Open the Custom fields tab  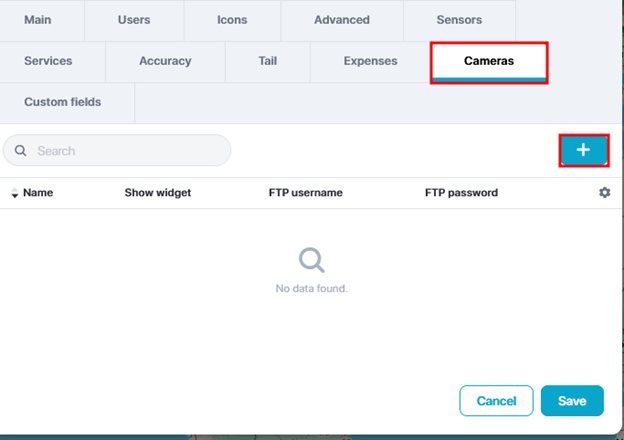click(63, 102)
